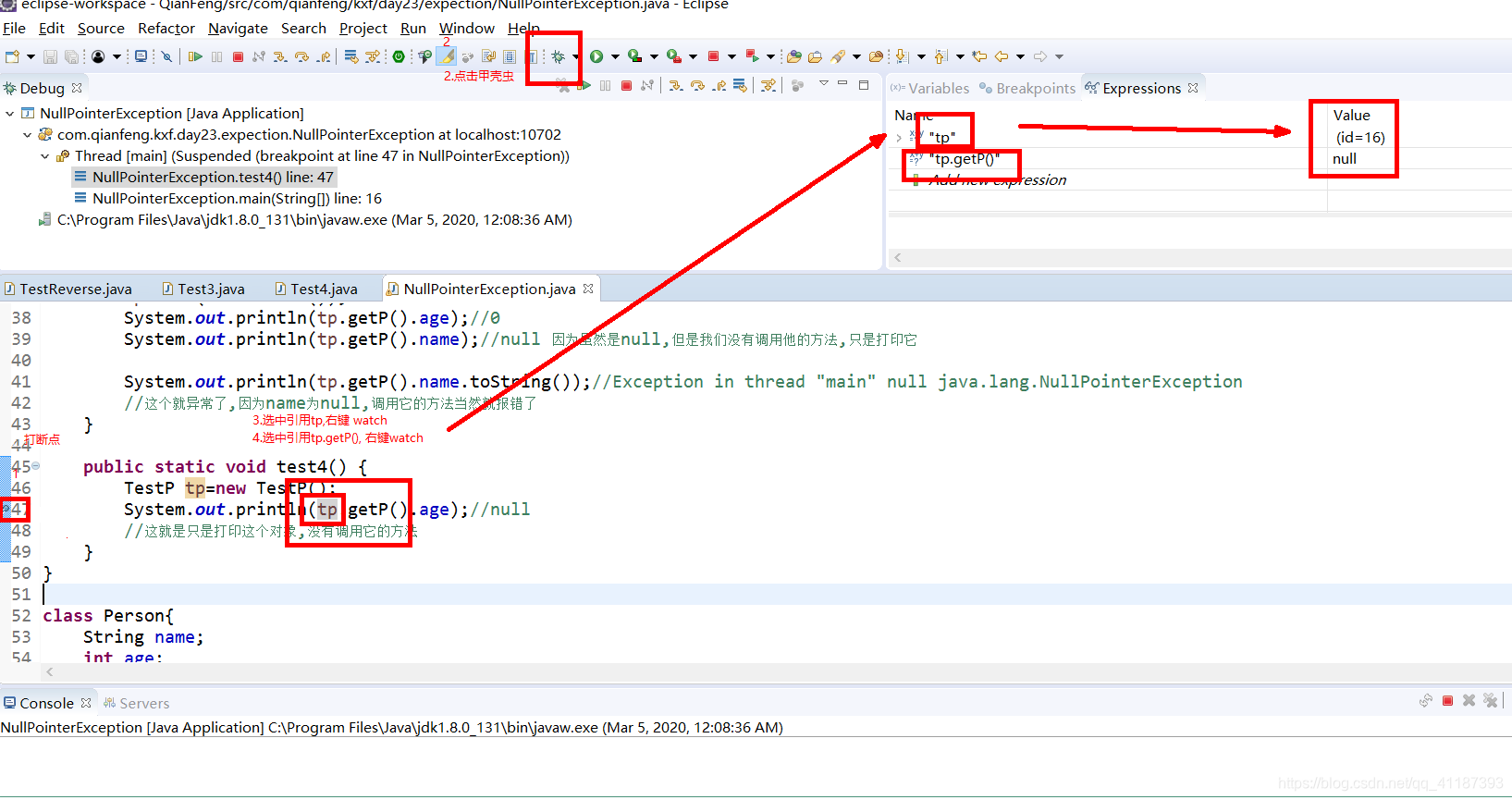Click the green power-button toolbar icon
This screenshot has height=800, width=1512.
tap(399, 56)
